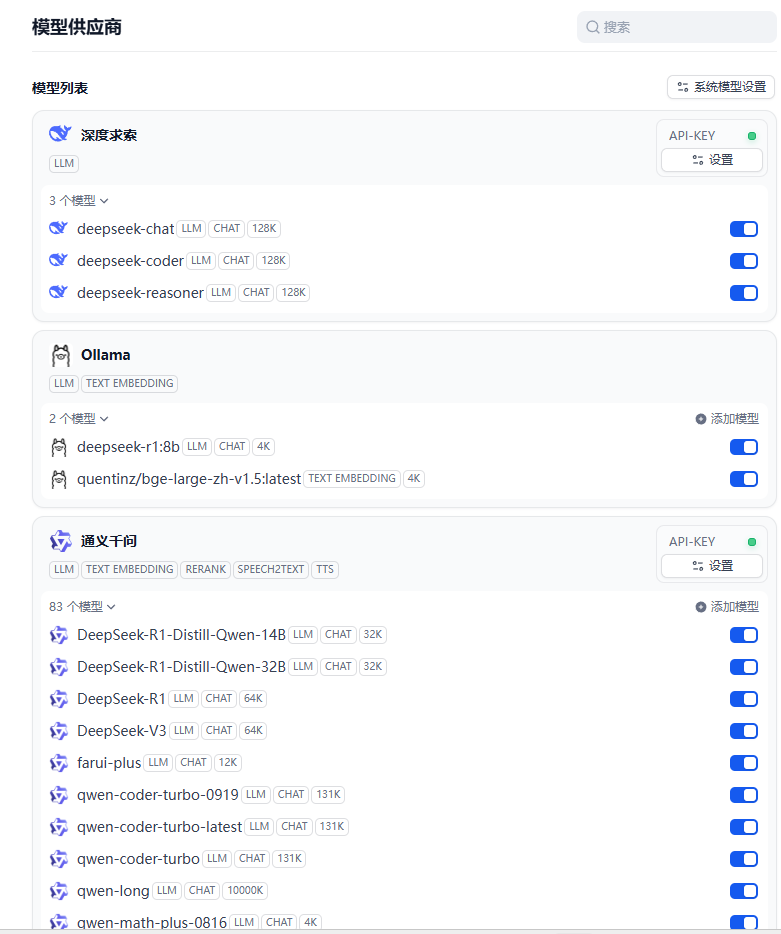Focus the 搜索 search field
Image resolution: width=781 pixels, height=934 pixels.
click(677, 27)
